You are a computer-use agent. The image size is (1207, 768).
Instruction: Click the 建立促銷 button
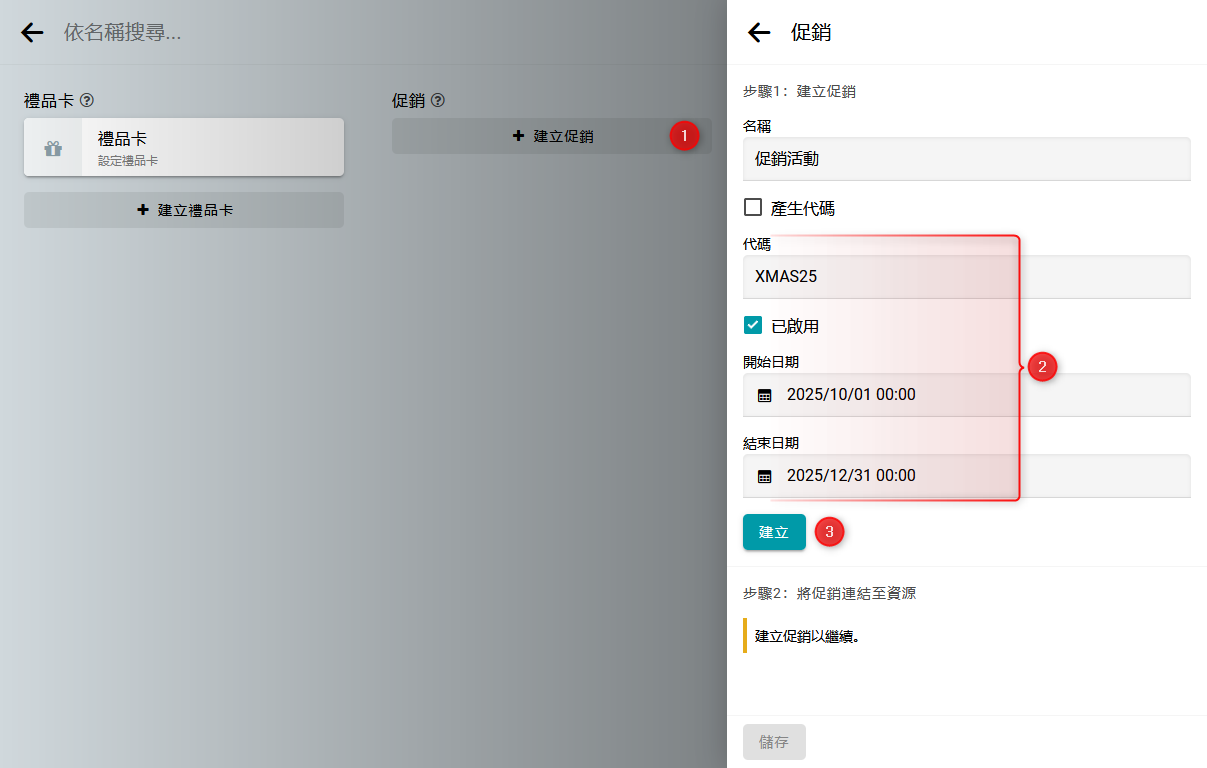(x=552, y=136)
